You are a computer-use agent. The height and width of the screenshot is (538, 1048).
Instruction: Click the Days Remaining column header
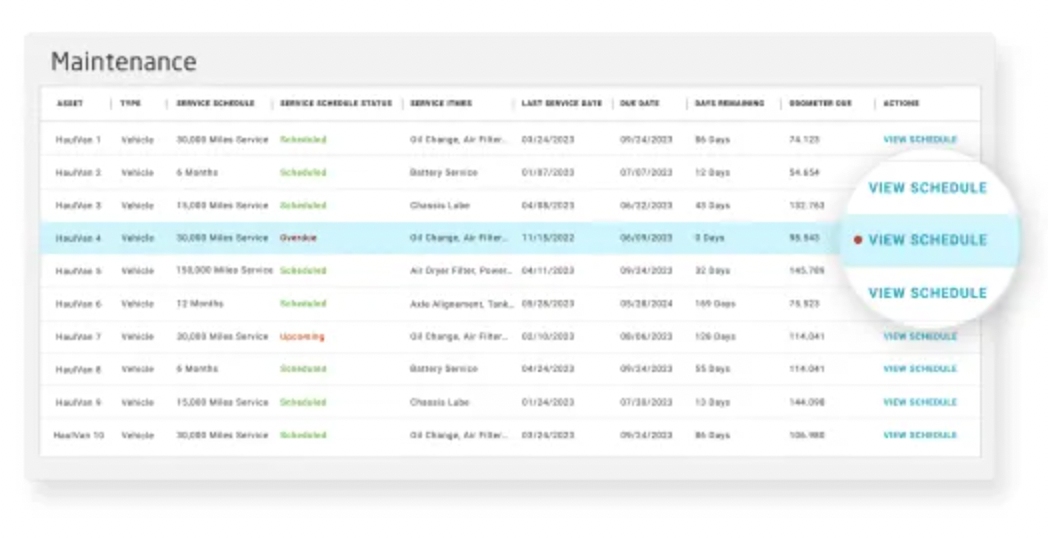729,103
